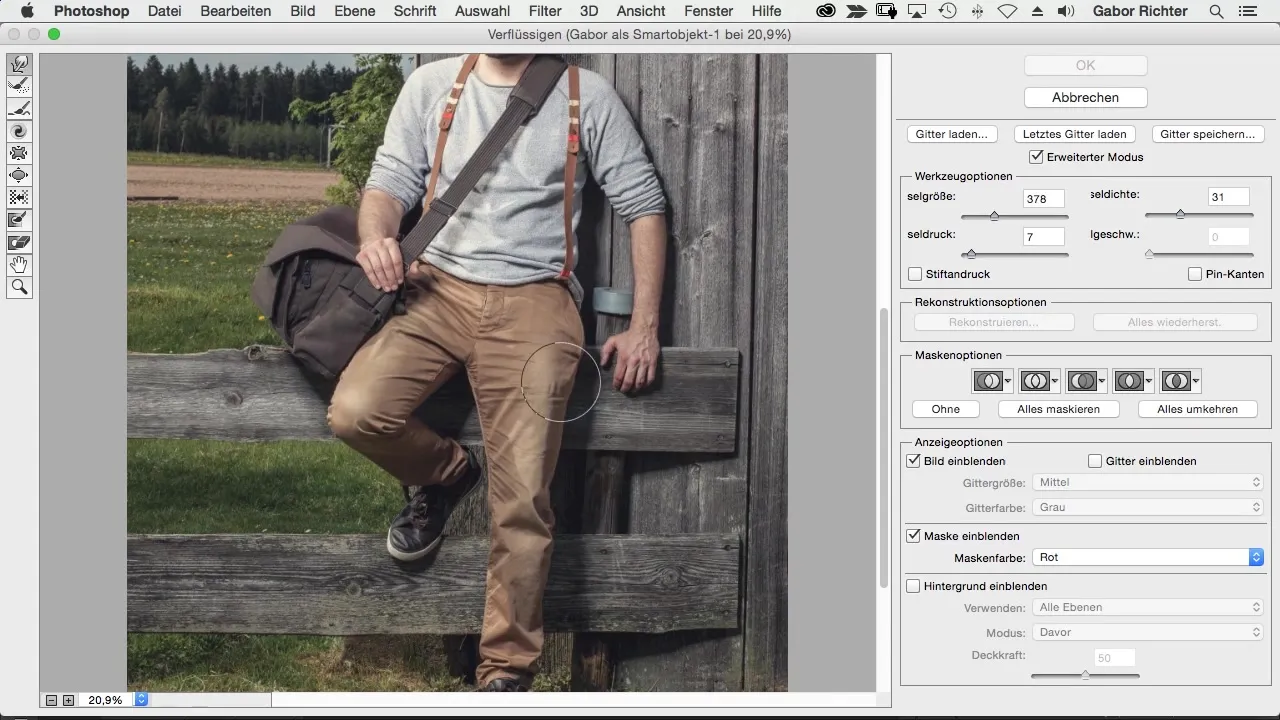The width and height of the screenshot is (1280, 720).
Task: Open the first mask option replace-selection dropdown
Action: pyautogui.click(x=992, y=381)
